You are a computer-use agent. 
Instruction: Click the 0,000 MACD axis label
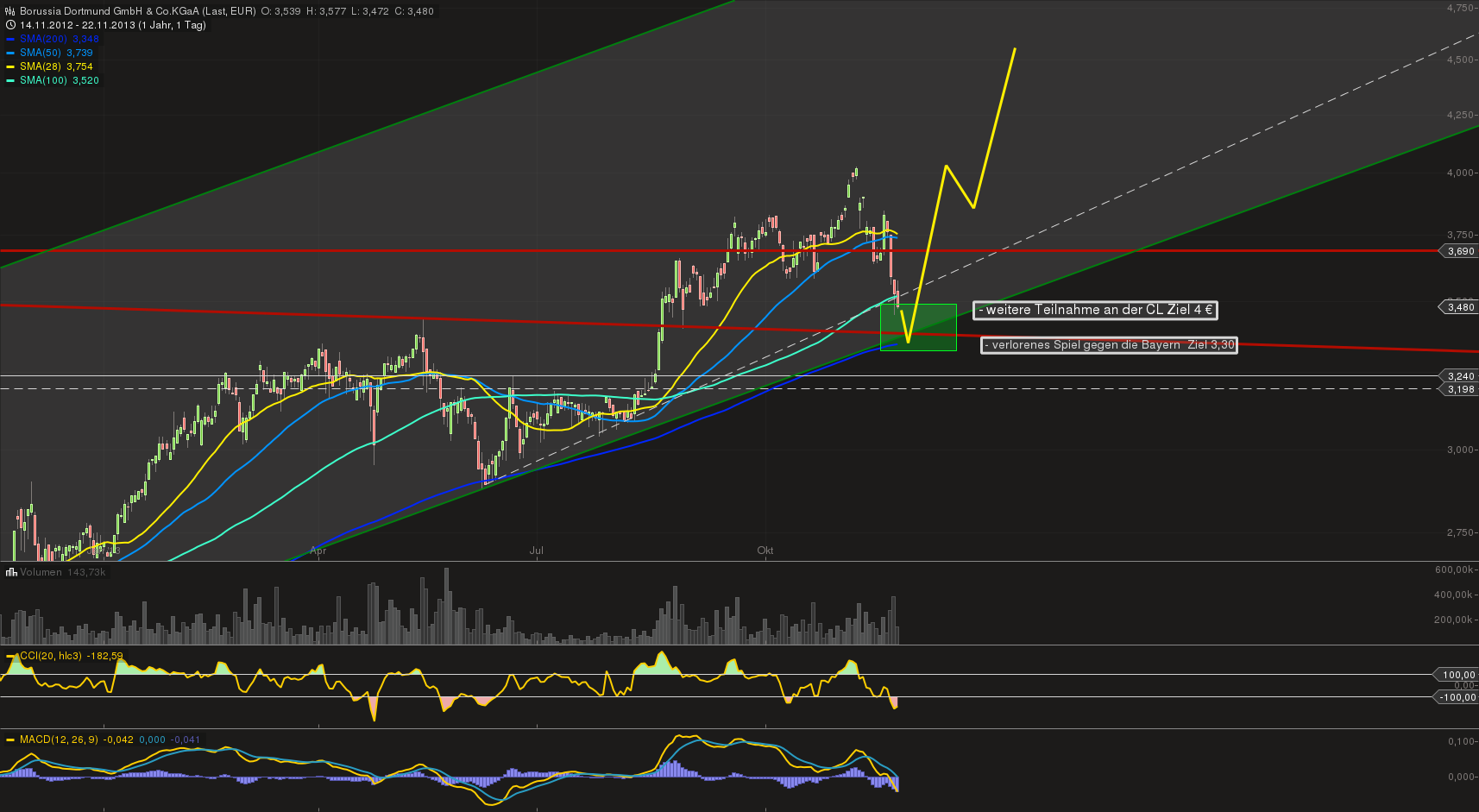coord(1462,777)
